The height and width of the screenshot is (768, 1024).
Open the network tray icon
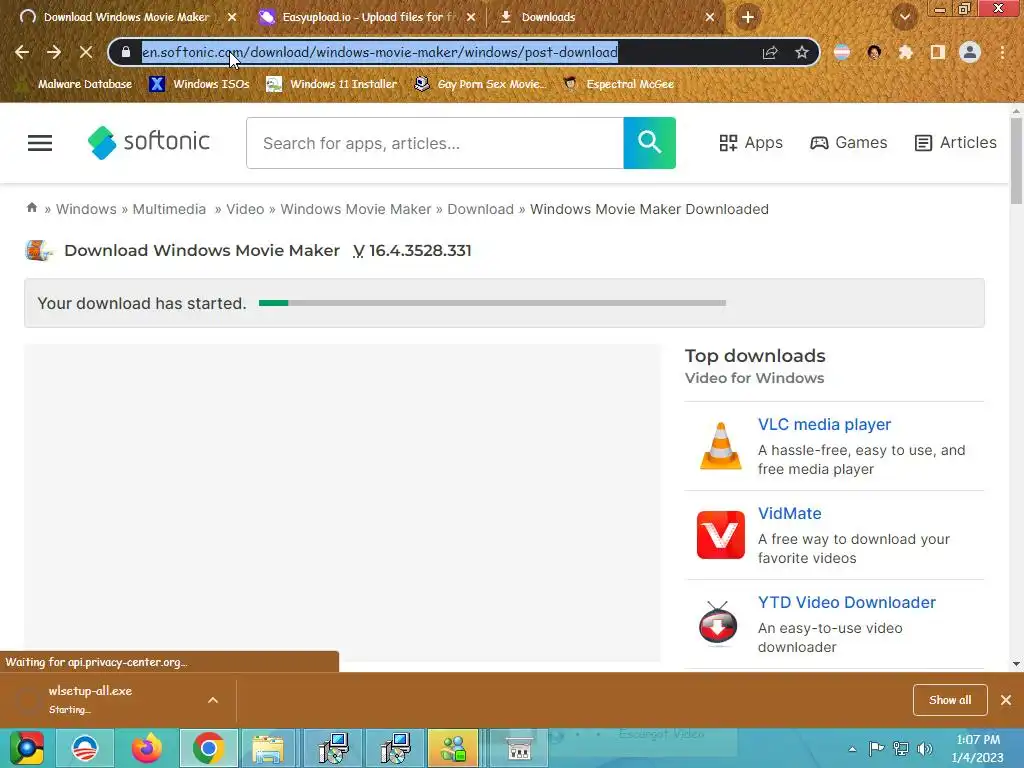click(x=901, y=748)
